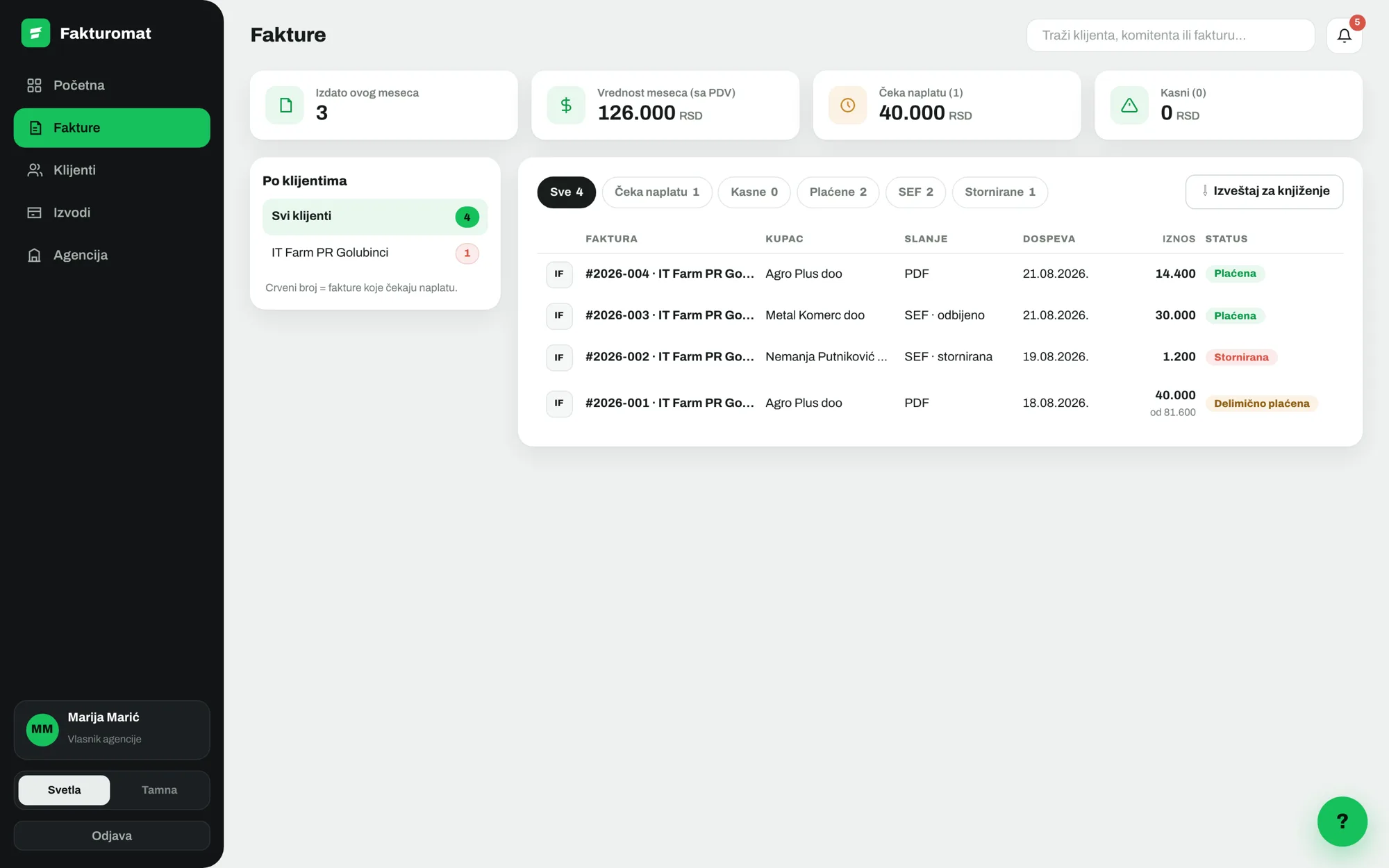Filter by SEF 2 tab
1389x868 pixels.
(x=915, y=192)
